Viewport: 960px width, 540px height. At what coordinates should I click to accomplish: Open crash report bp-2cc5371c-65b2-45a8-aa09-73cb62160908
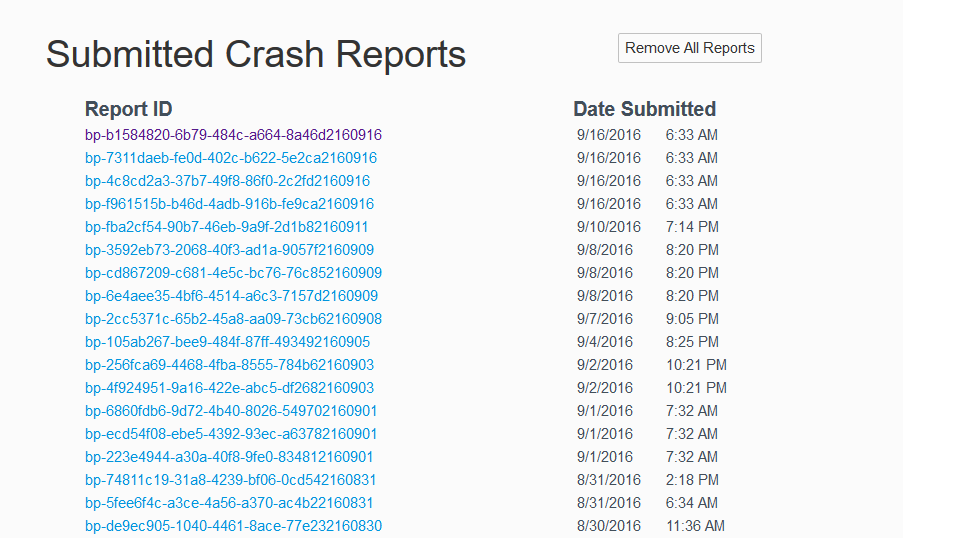[233, 319]
